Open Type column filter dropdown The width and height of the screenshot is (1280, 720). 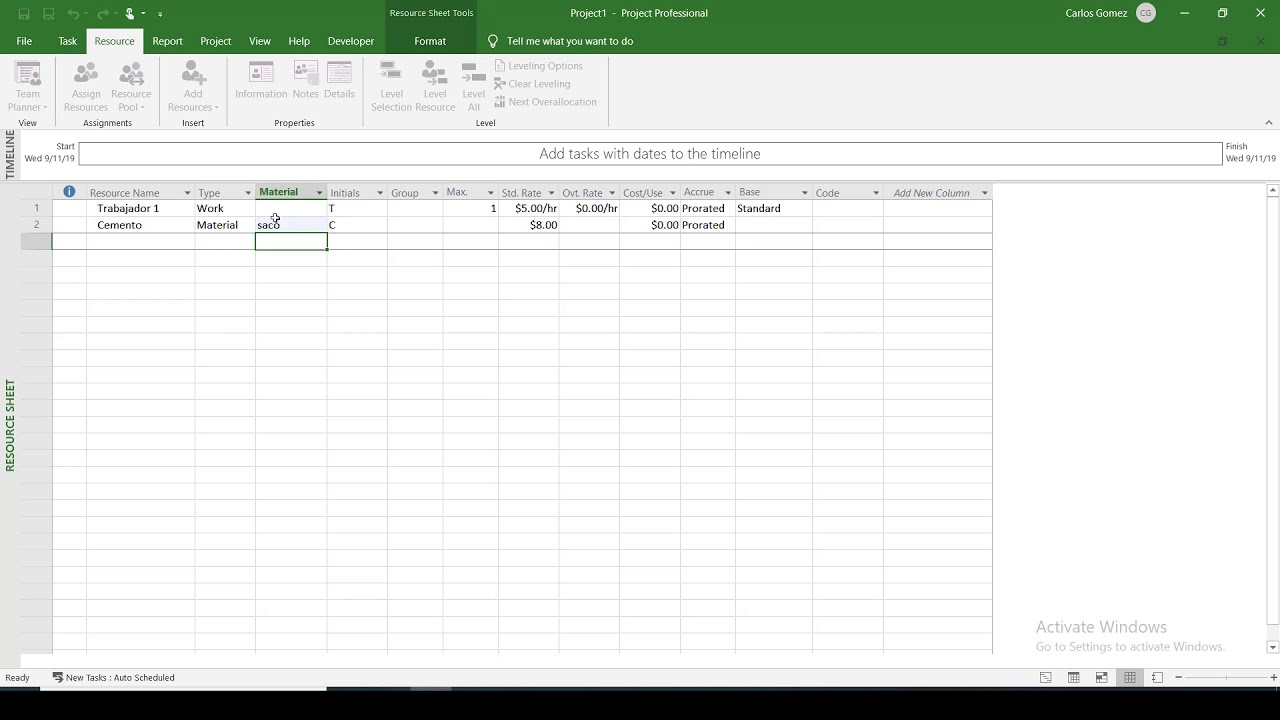(x=248, y=193)
